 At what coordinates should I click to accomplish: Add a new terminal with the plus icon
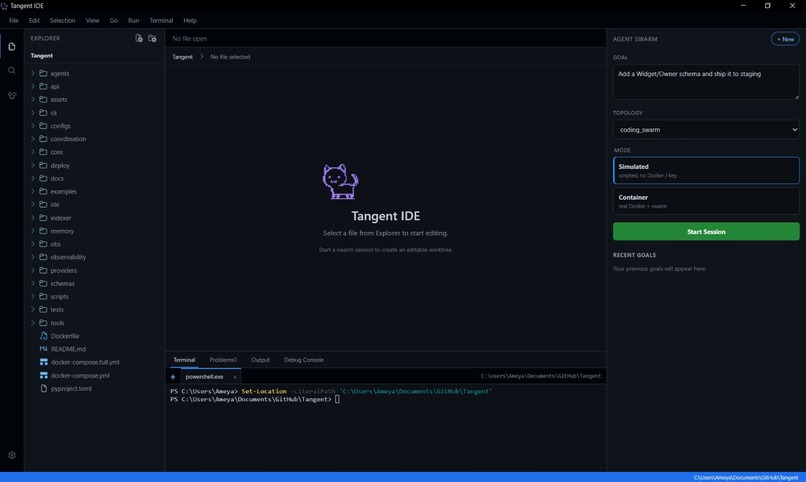[173, 377]
